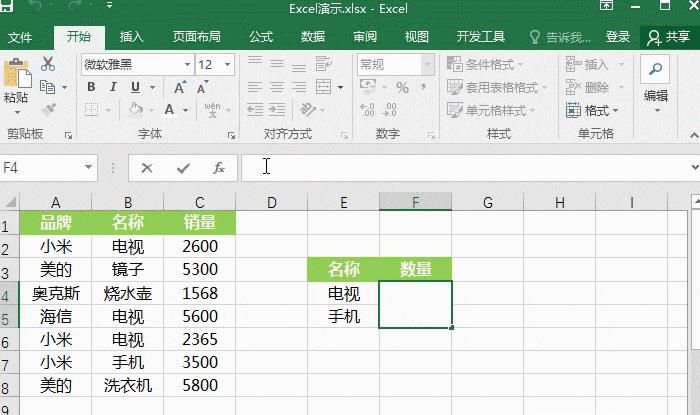Click 登录 sign-in link
Image resolution: width=700 pixels, height=415 pixels.
(x=618, y=37)
